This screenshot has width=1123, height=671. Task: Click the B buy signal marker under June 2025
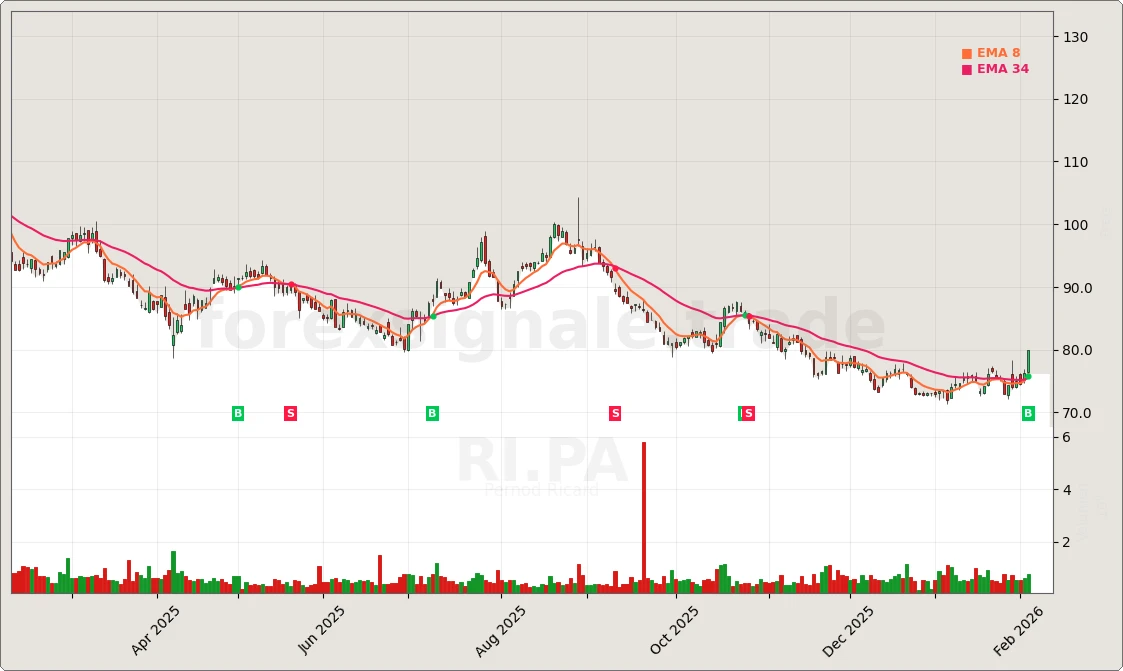coord(431,413)
